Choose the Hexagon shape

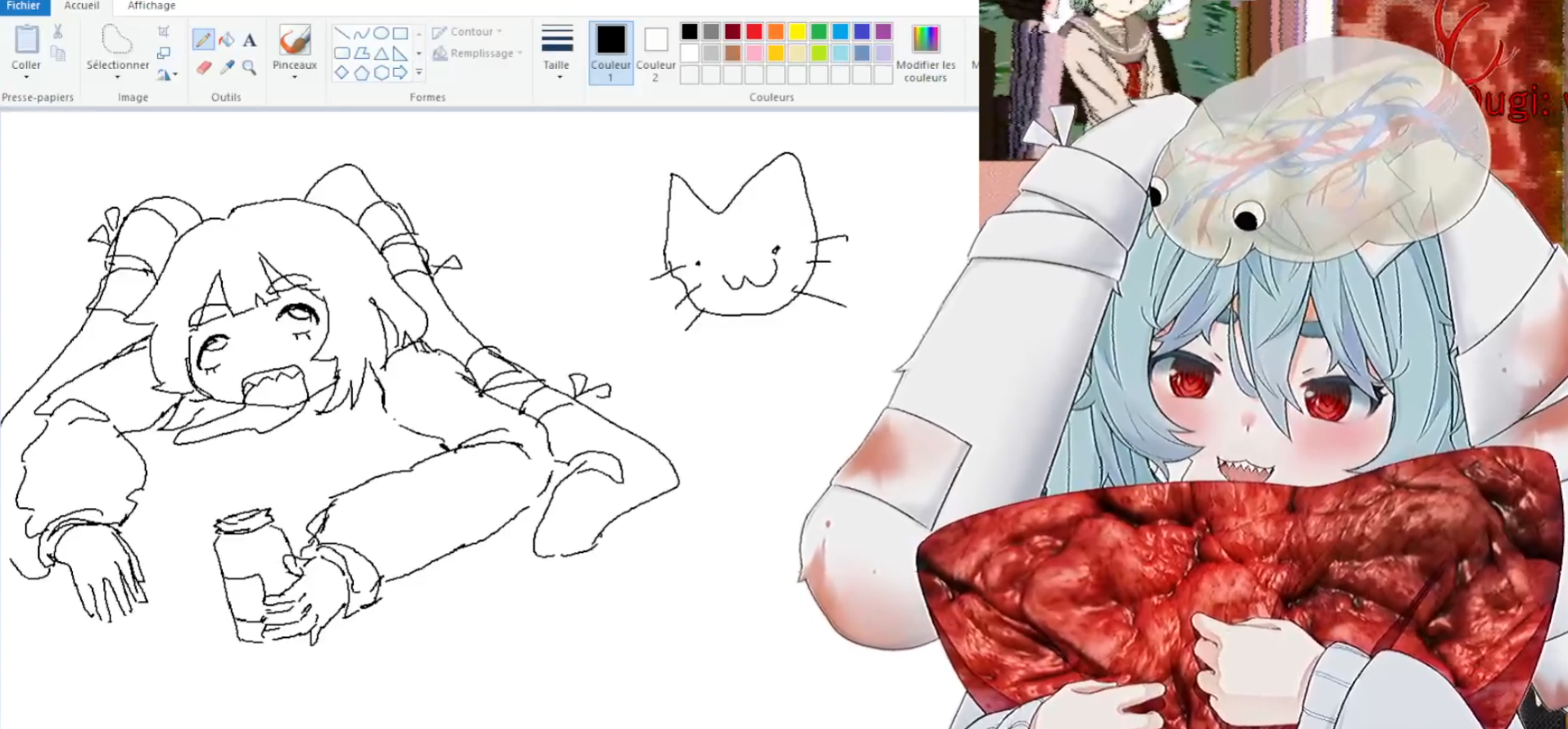(x=381, y=73)
